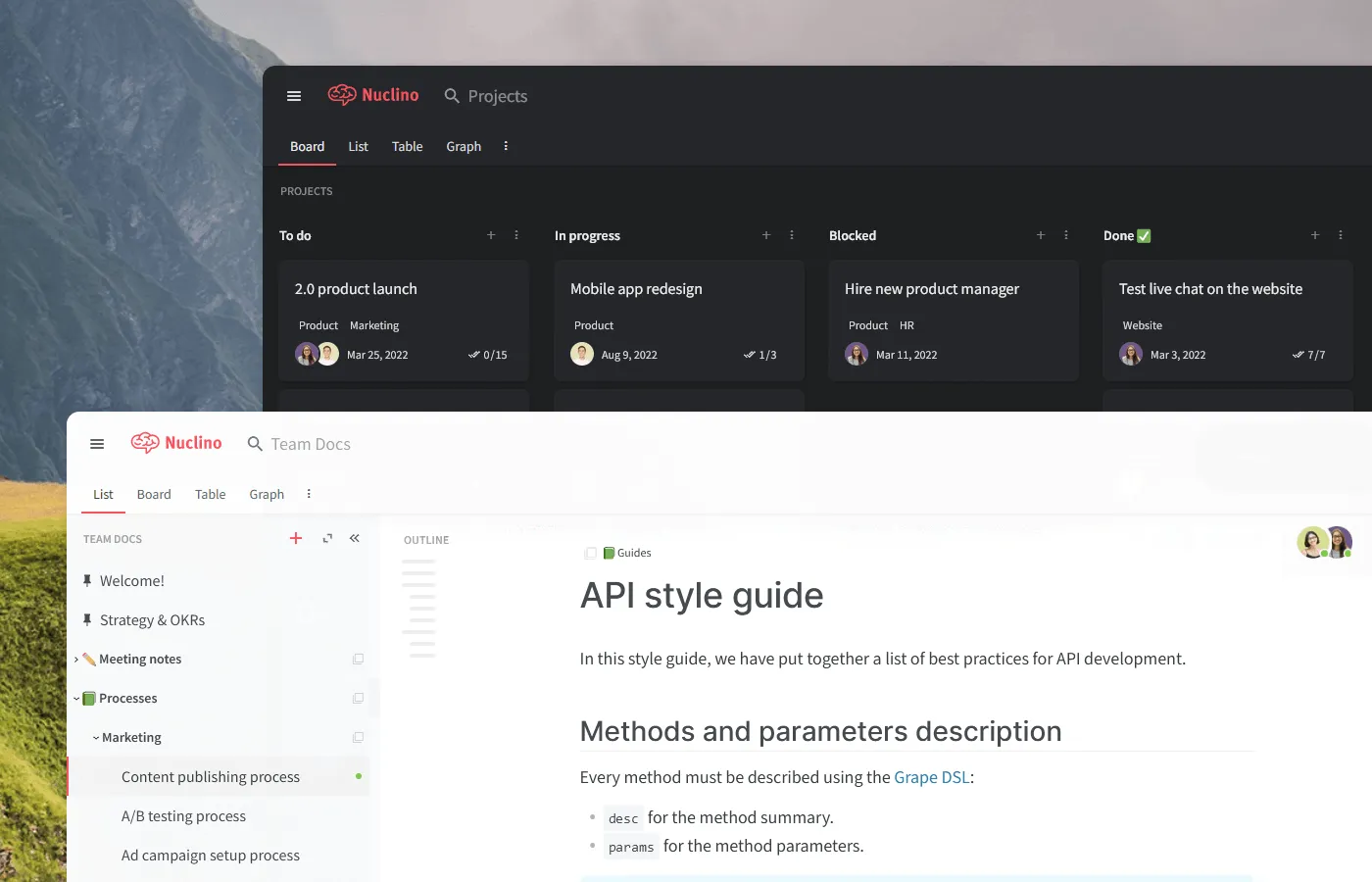Screen dimensions: 1372x882
Task: Switch to Table tab in Projects window
Action: point(407,146)
